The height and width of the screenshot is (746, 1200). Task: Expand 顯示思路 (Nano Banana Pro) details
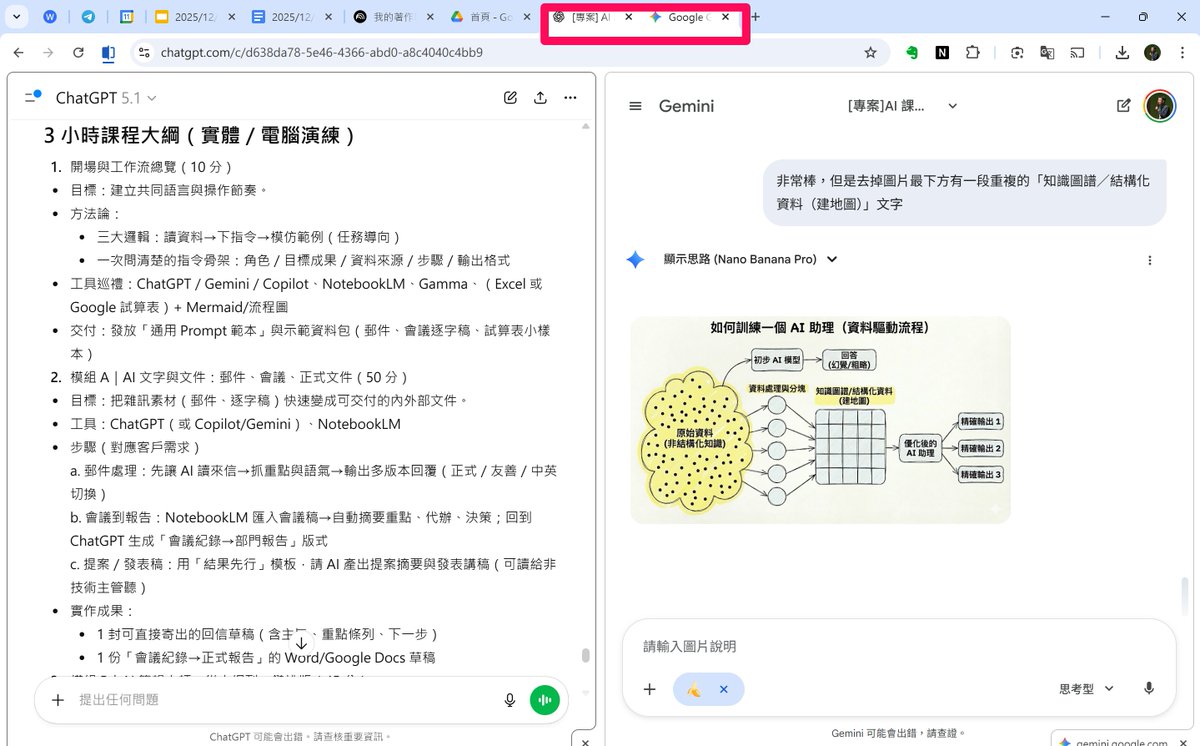pos(833,259)
